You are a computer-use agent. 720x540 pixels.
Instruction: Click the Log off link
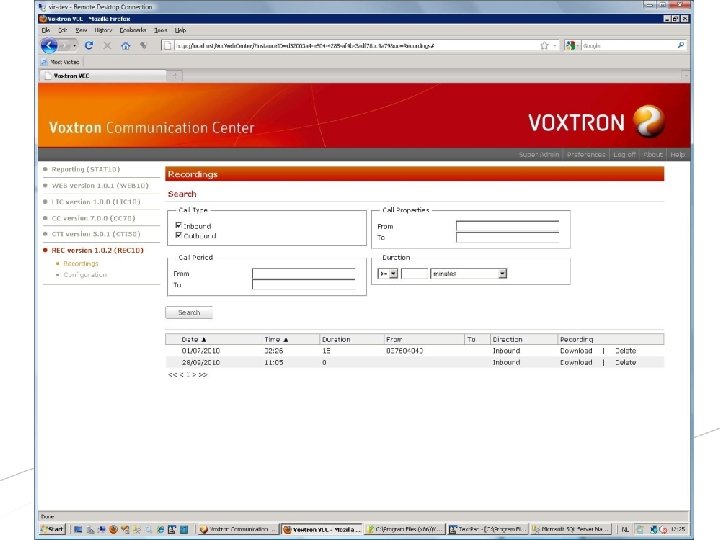624,154
